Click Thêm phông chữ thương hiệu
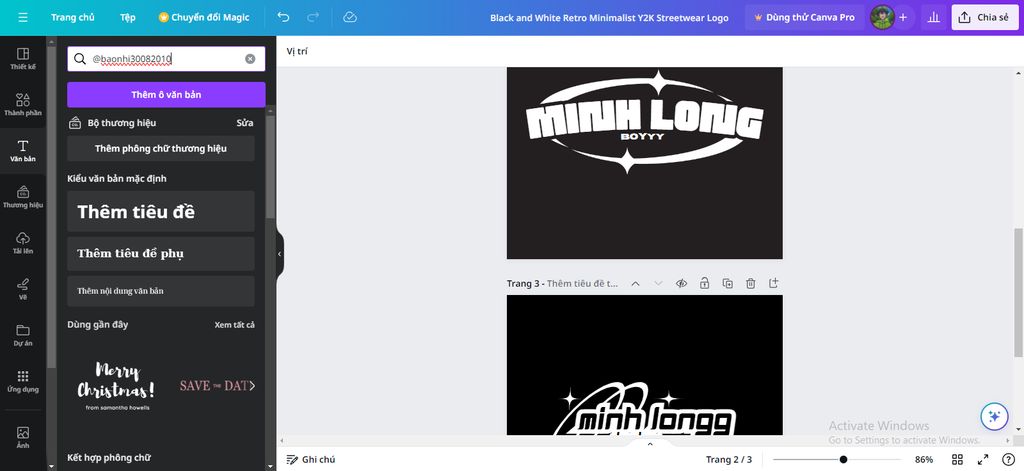Image resolution: width=1024 pixels, height=471 pixels. point(161,148)
